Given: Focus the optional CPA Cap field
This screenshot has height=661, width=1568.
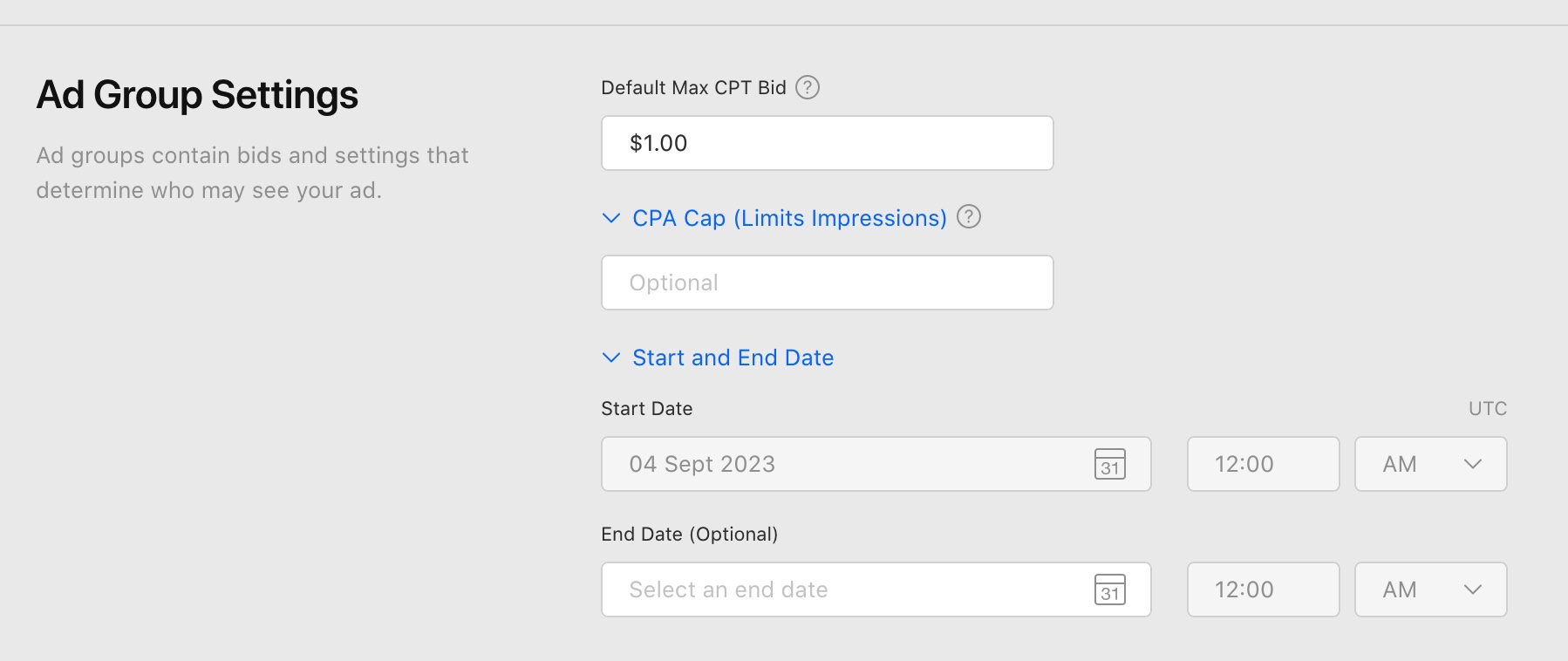Looking at the screenshot, I should 828,283.
